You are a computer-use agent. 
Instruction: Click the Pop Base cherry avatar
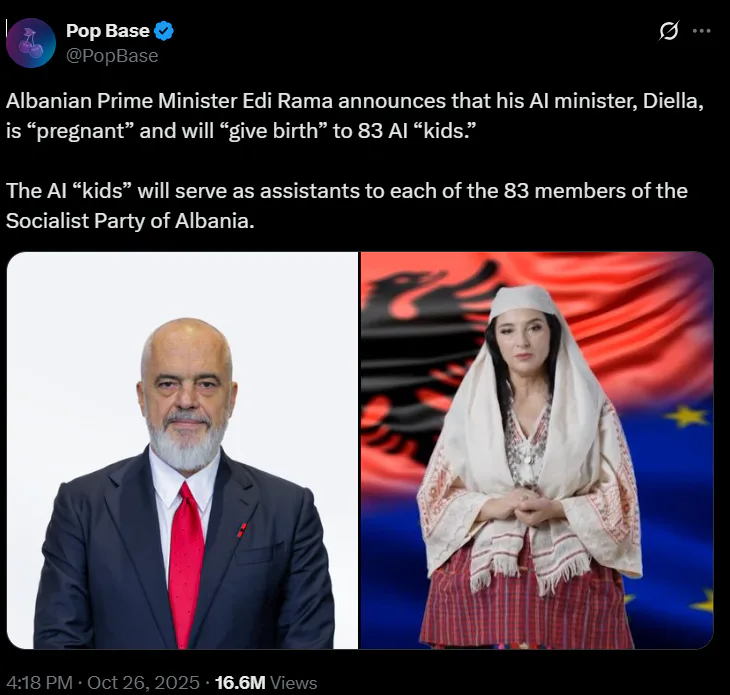pos(31,43)
